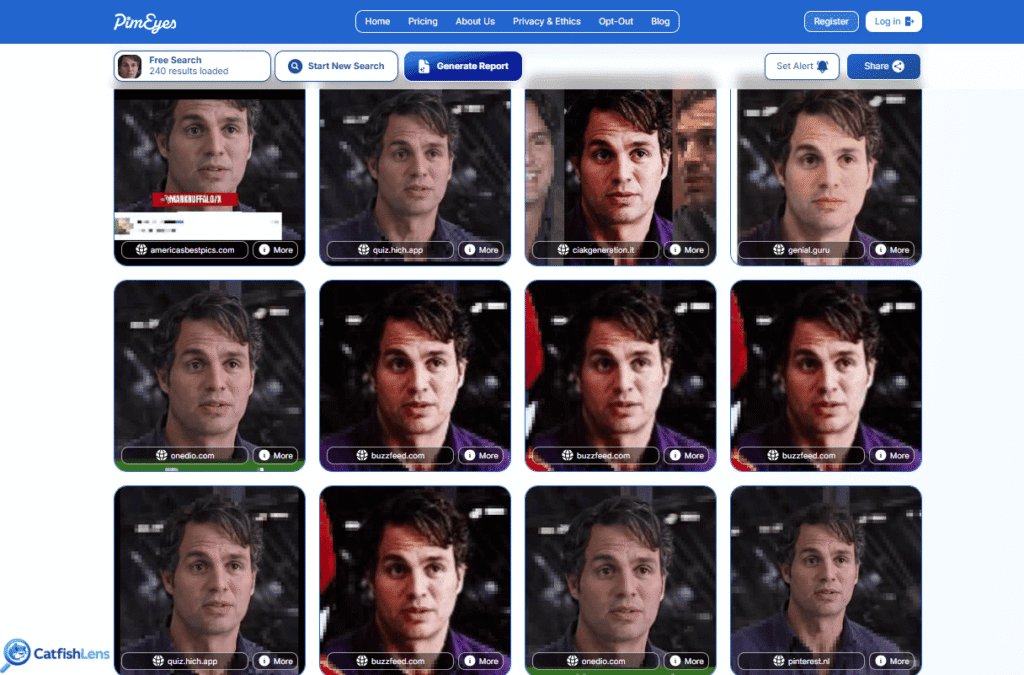Start a new search
Screen dimensions: 1024x675
click(336, 66)
